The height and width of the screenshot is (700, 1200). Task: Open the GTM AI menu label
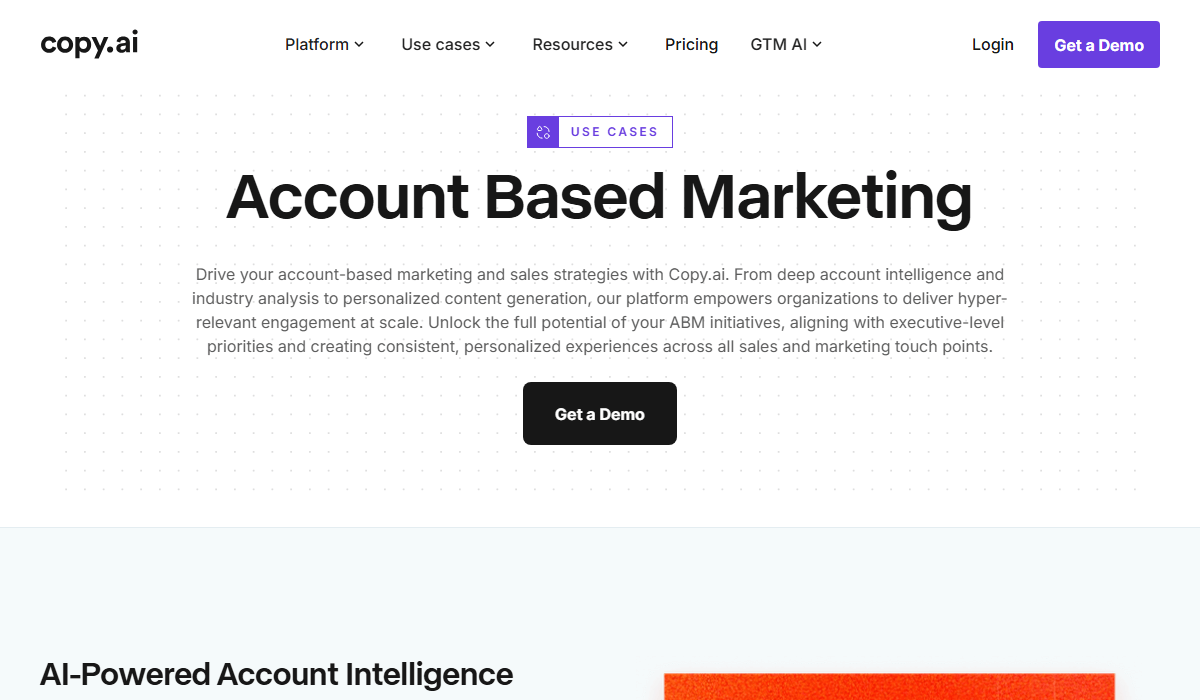[x=778, y=45]
